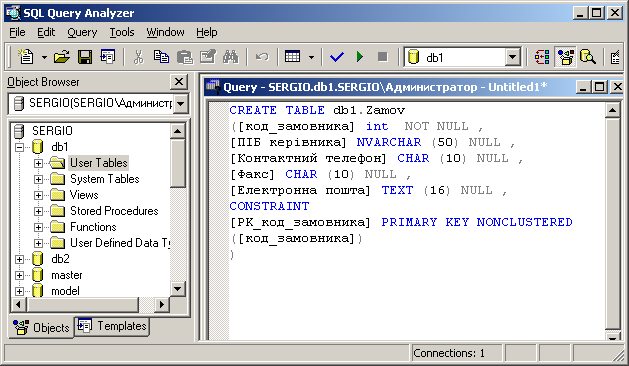Expand the model database node
Screen dimensions: 629x366
[x=19, y=291]
